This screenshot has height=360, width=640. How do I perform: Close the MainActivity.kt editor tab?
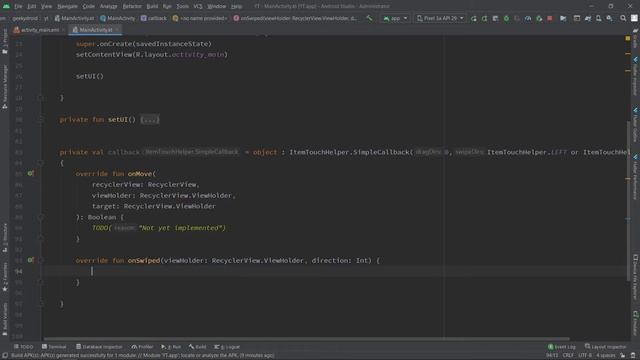[x=118, y=30]
